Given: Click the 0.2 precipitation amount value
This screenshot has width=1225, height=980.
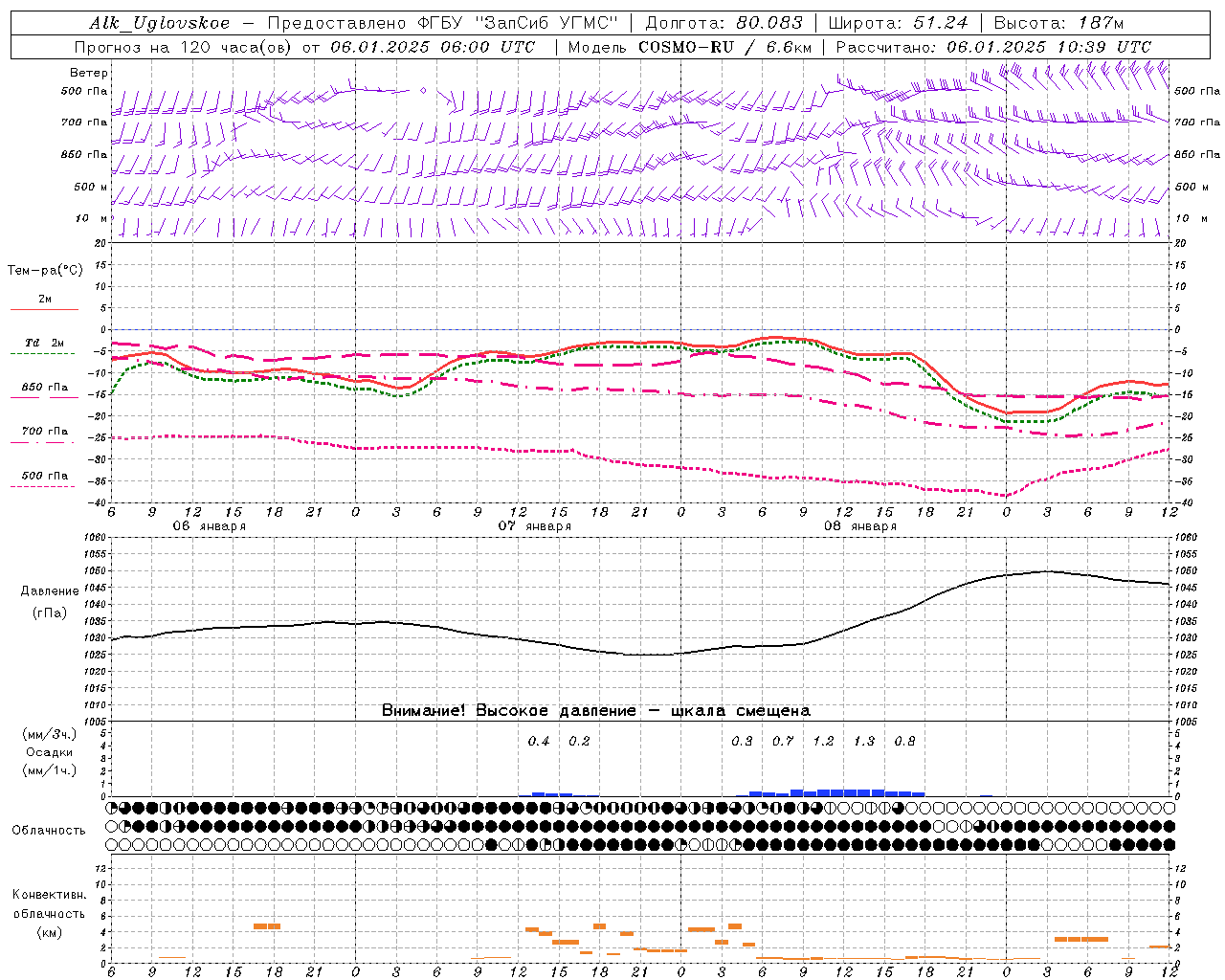Looking at the screenshot, I should tap(579, 742).
